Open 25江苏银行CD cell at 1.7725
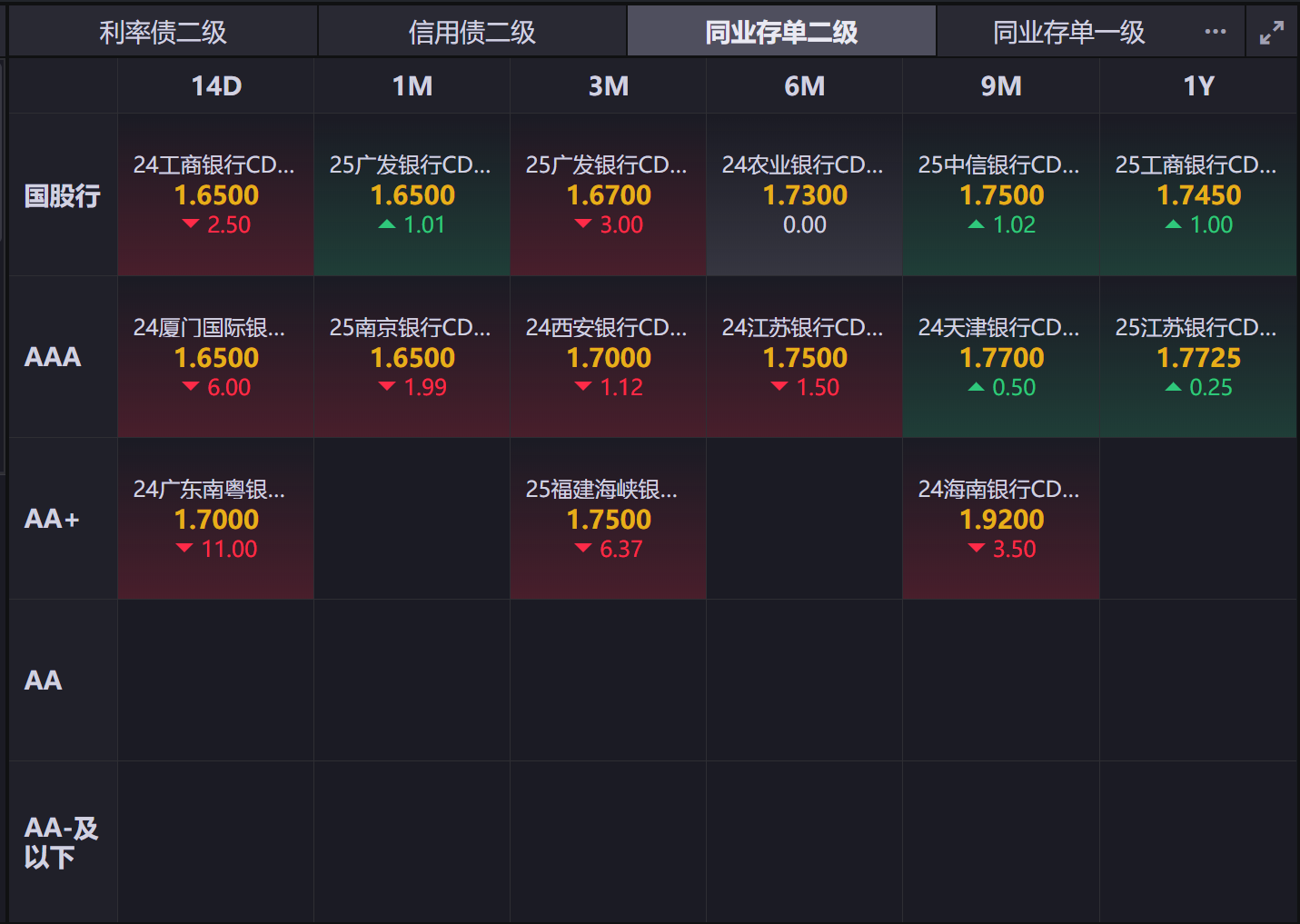The image size is (1300, 924). tap(1198, 357)
